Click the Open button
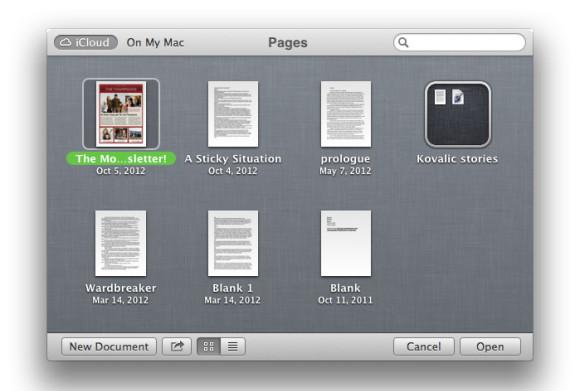 click(490, 347)
